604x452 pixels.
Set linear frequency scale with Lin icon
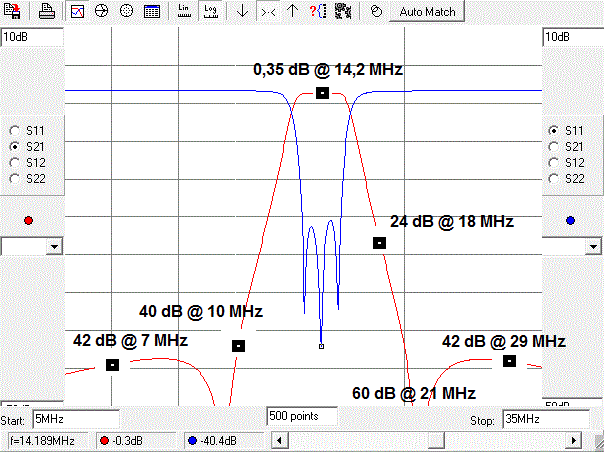(x=183, y=12)
